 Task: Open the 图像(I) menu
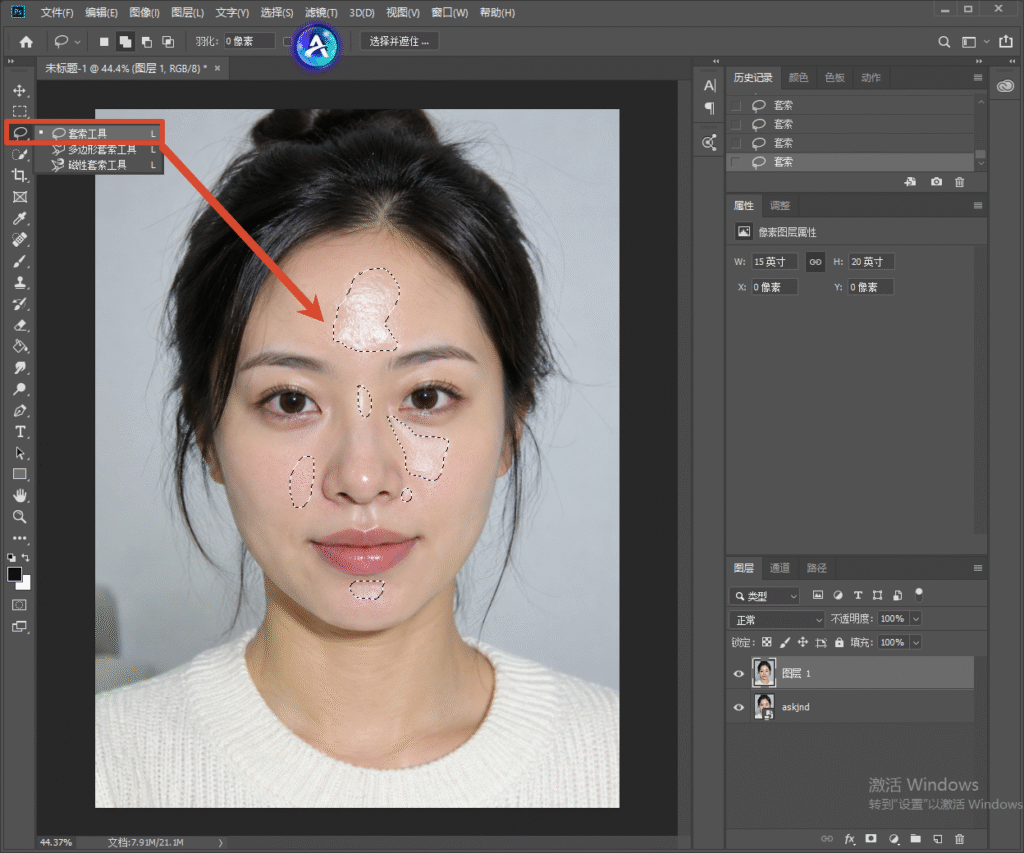click(144, 12)
